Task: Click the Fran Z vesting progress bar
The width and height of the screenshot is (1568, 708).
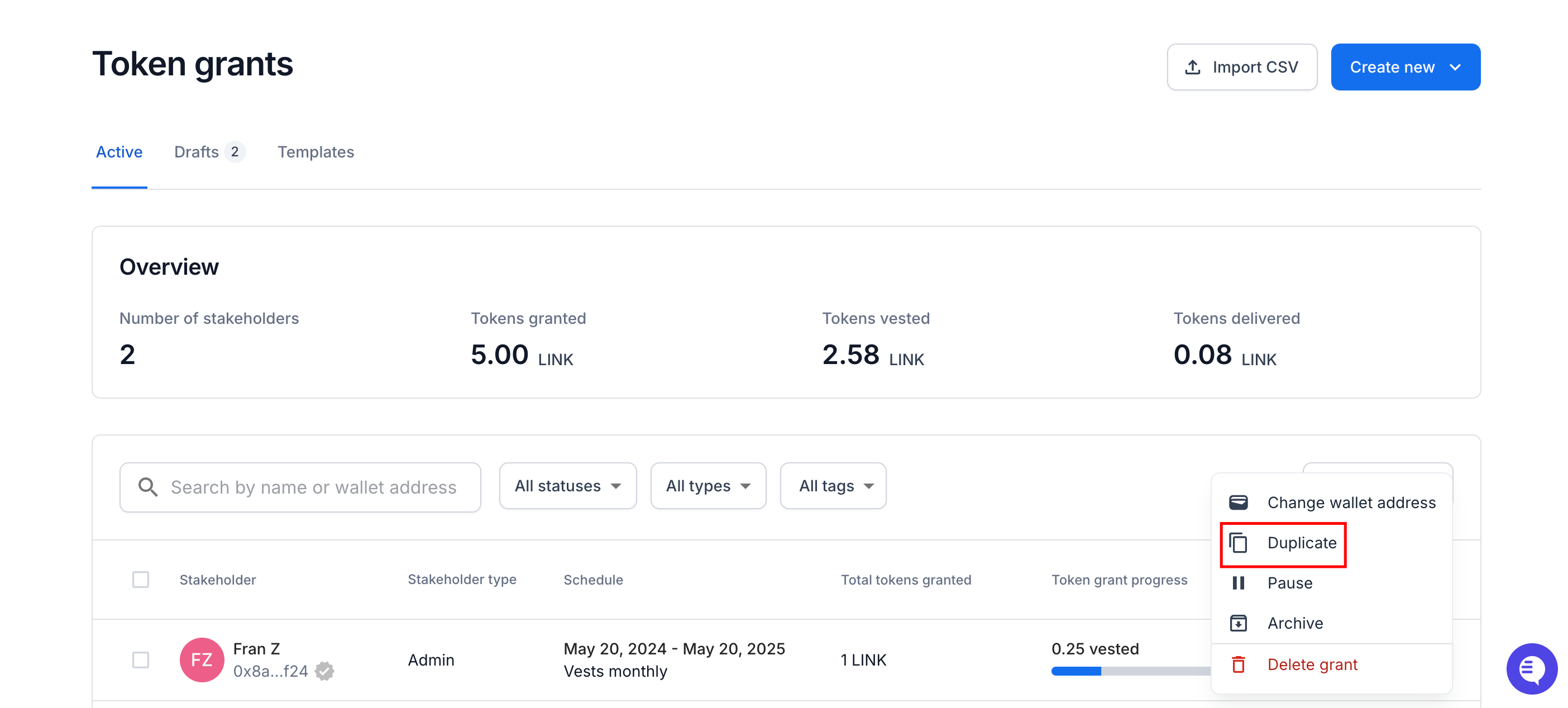Action: (x=1131, y=671)
